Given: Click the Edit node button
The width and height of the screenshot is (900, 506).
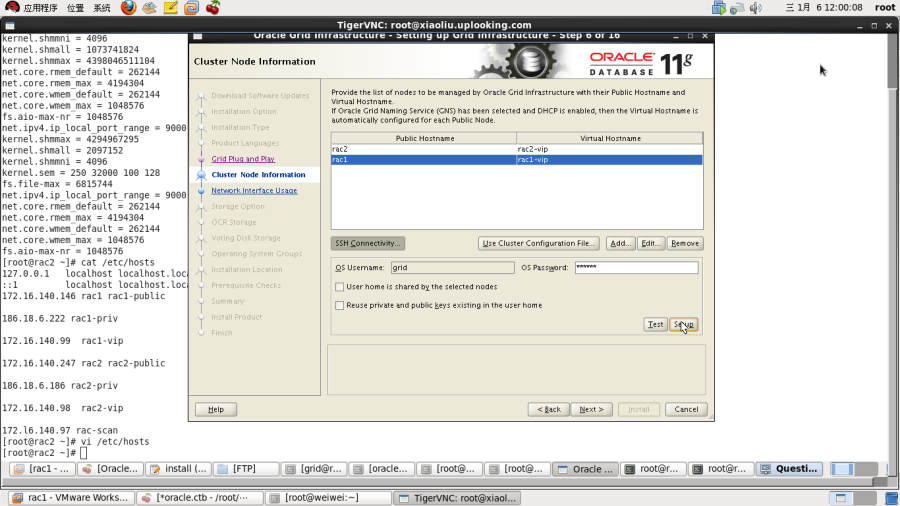Looking at the screenshot, I should pyautogui.click(x=650, y=243).
